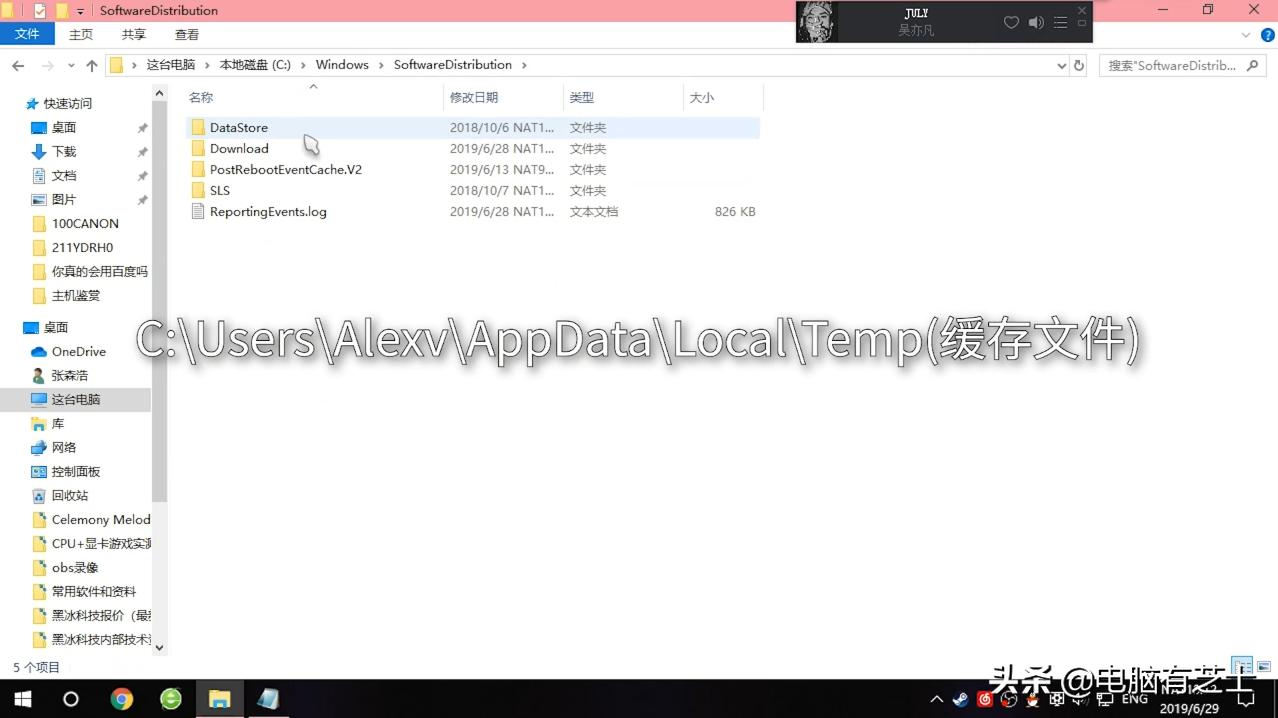Select 网络 in the navigation pane
Image resolution: width=1278 pixels, height=718 pixels.
(x=64, y=448)
